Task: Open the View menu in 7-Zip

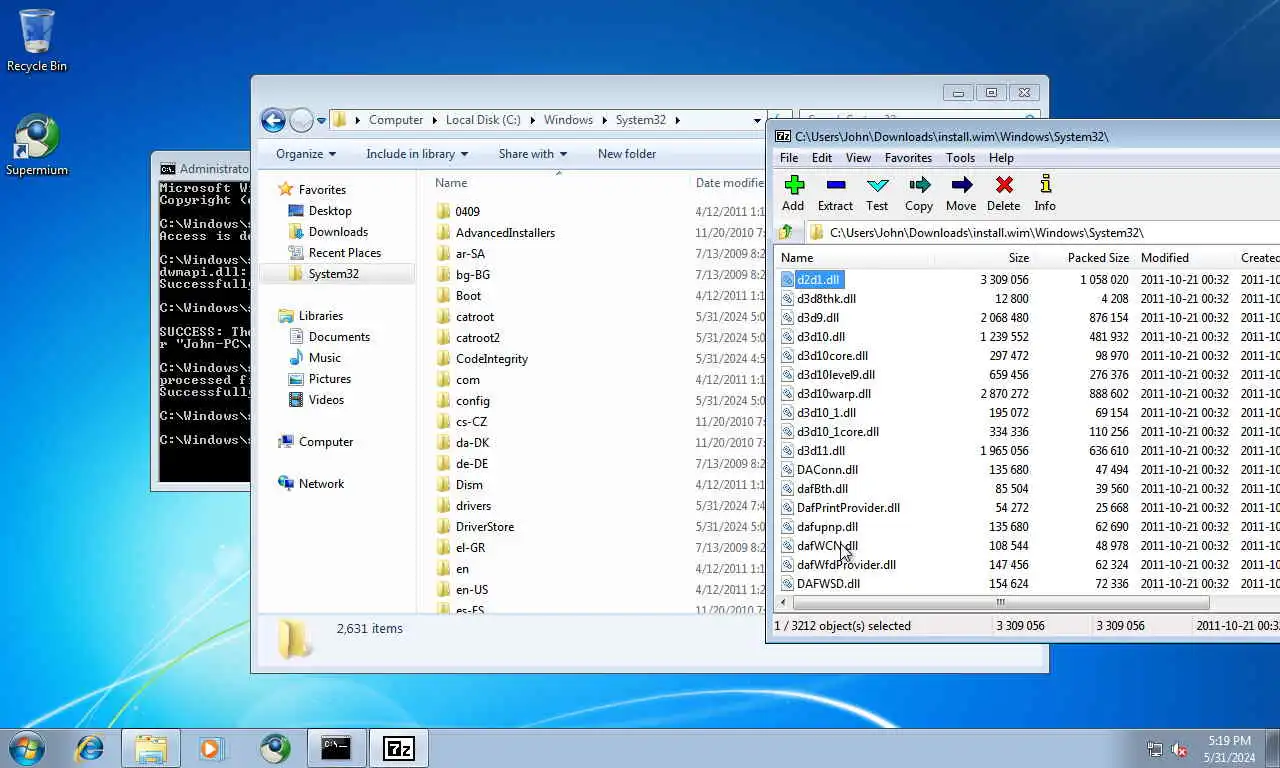Action: (x=858, y=158)
